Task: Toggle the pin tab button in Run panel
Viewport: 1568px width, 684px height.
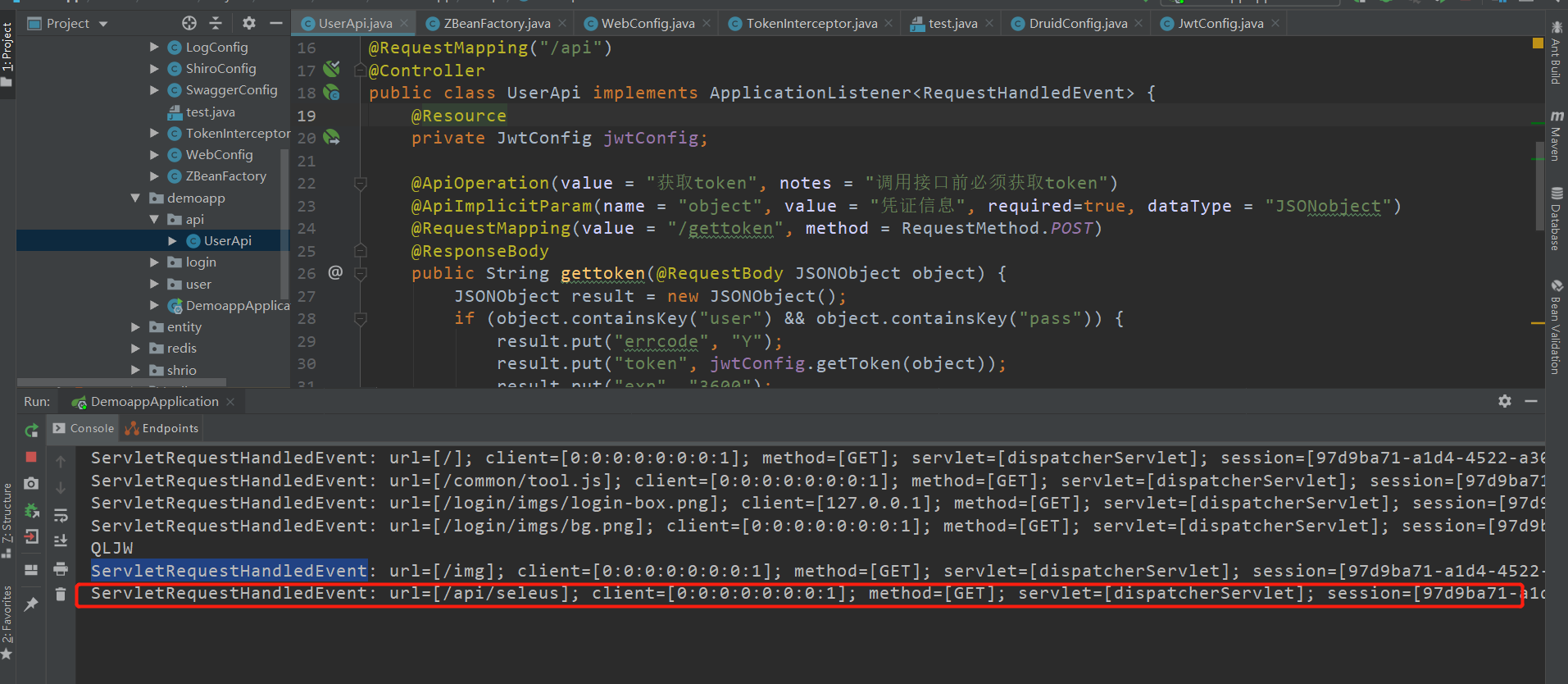Action: tap(31, 604)
